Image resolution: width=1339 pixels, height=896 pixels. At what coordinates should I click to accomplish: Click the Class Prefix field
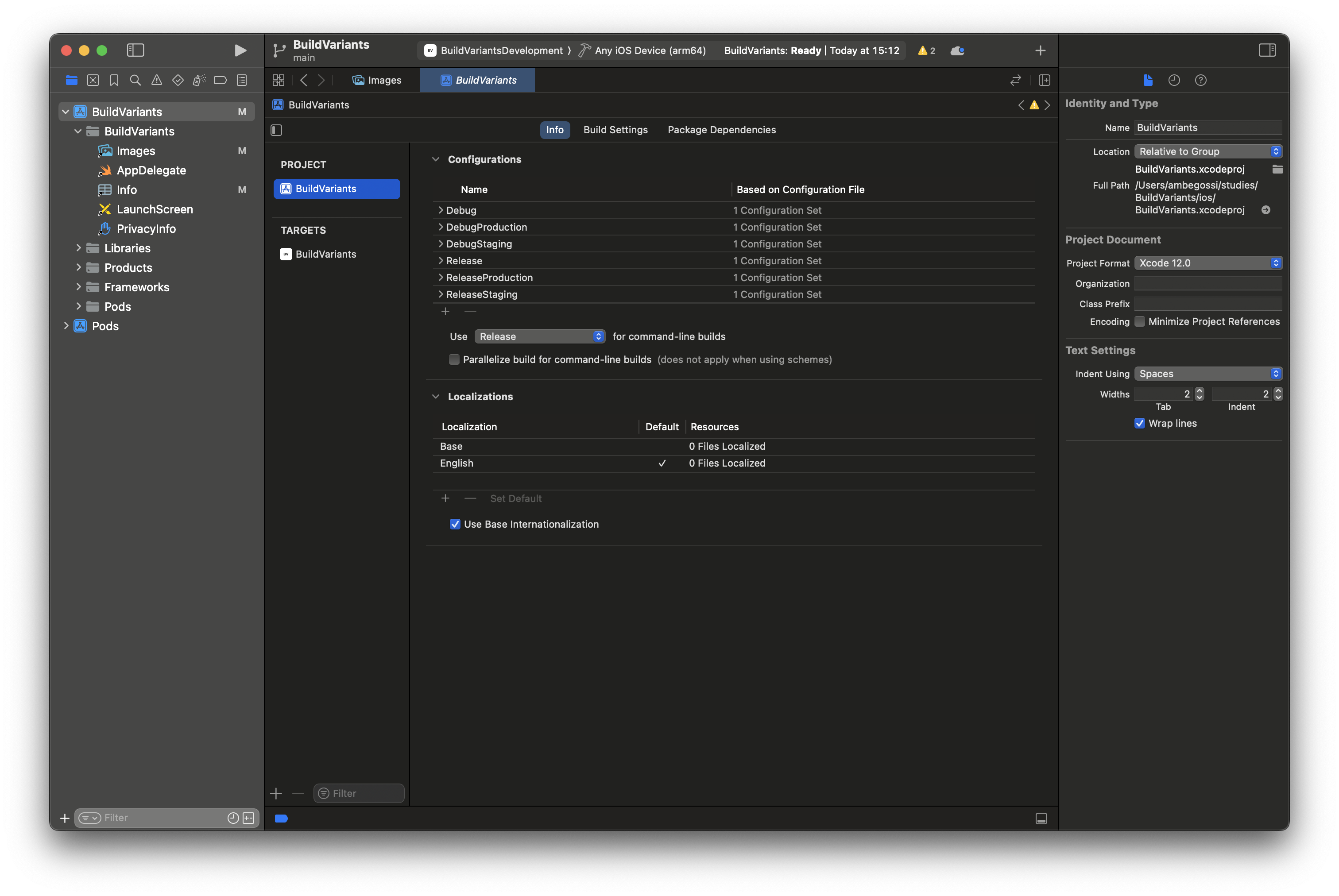click(x=1208, y=304)
